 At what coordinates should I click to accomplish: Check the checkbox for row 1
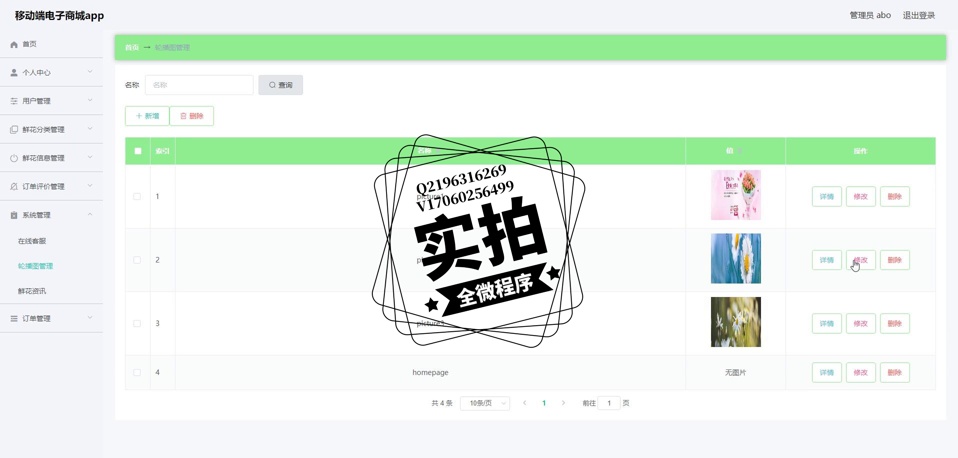pos(137,197)
